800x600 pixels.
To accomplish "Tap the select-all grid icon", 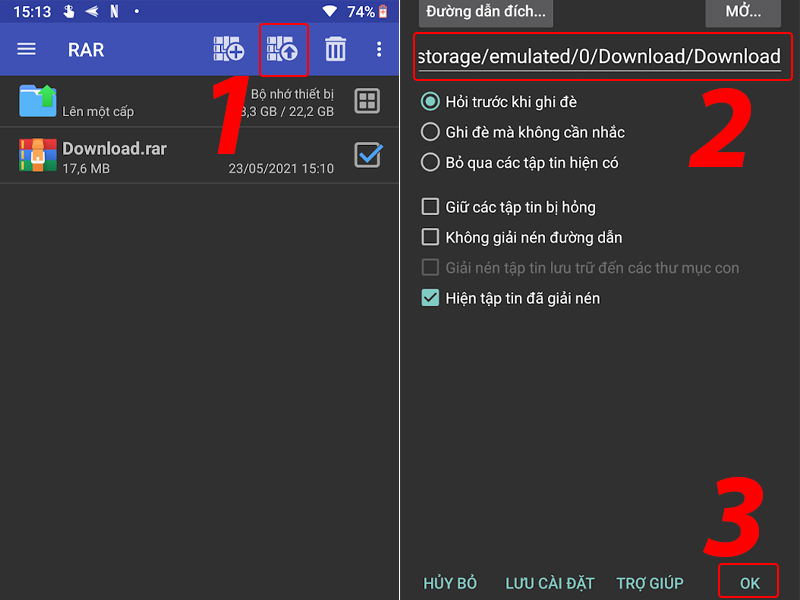I will 367,101.
